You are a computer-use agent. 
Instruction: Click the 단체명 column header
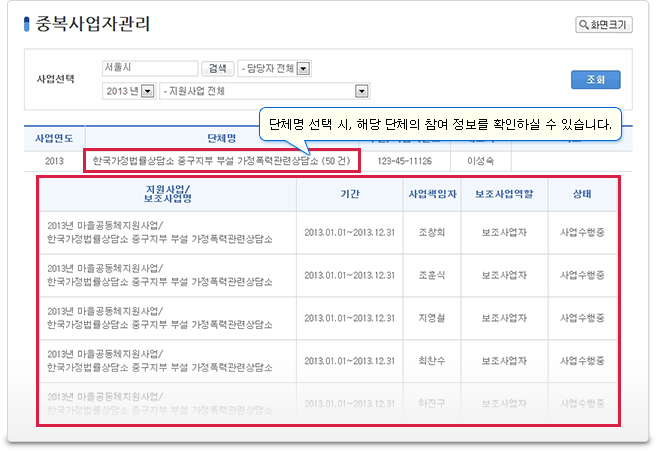coord(222,138)
